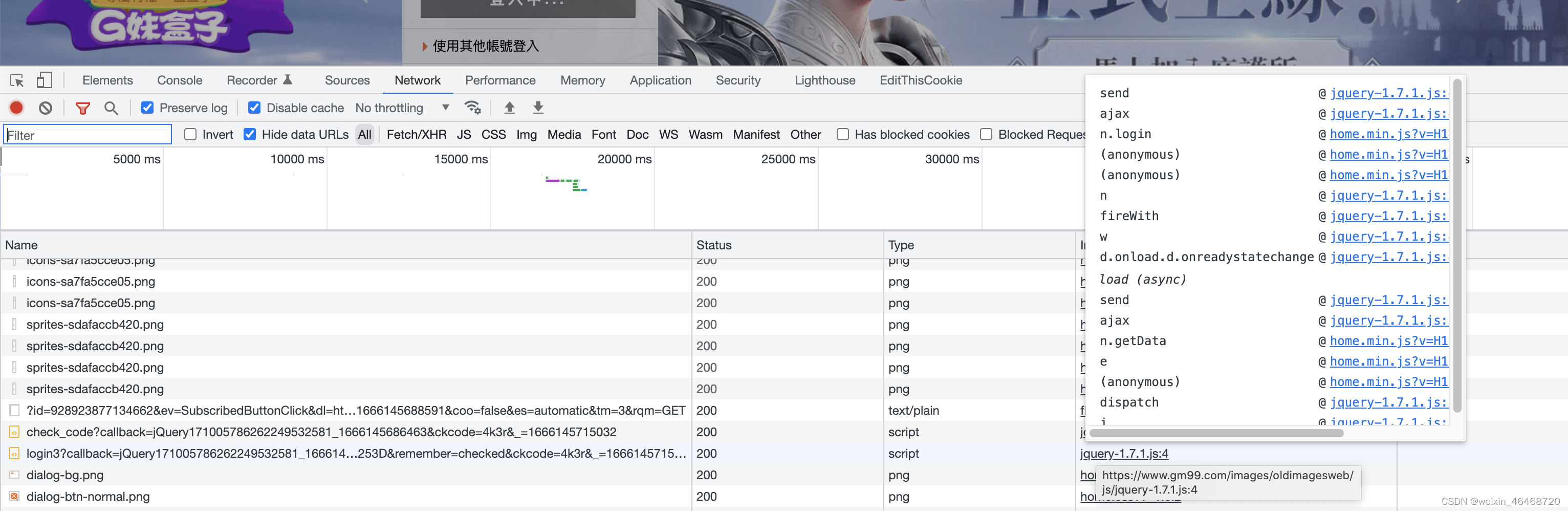Open jquery-1.7.1.js:4 initiator link
The width and height of the screenshot is (1568, 511).
tap(1124, 454)
